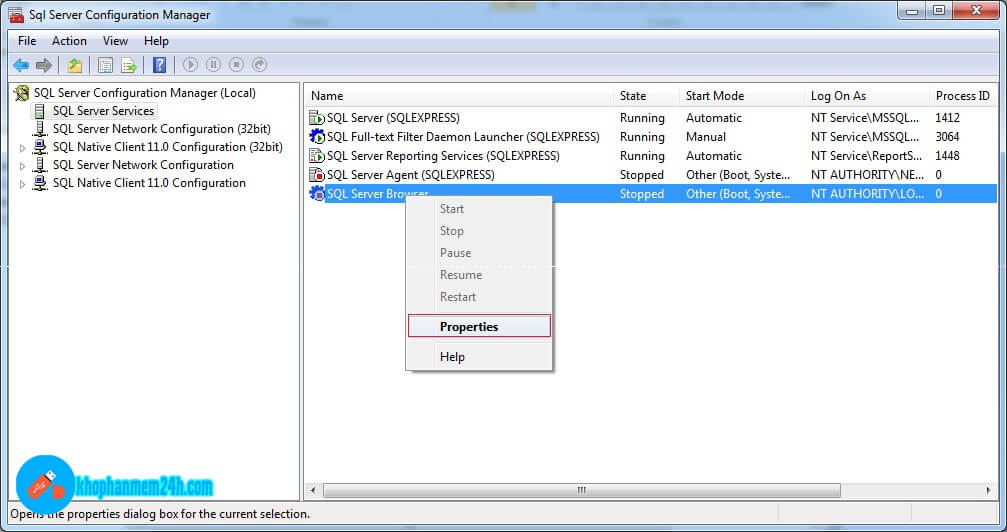Viewport: 1007px width, 532px height.
Task: Expand the last SQL Native Client 11.0 Configuration node
Action: (x=24, y=183)
